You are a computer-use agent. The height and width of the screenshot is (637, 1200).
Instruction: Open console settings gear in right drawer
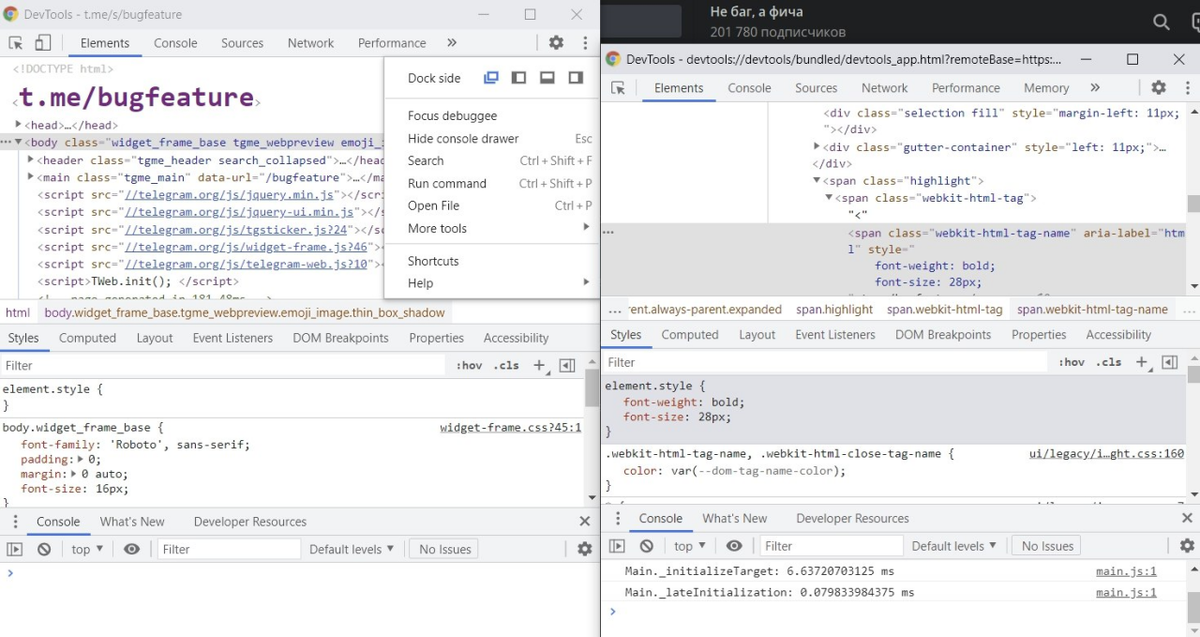(1187, 546)
